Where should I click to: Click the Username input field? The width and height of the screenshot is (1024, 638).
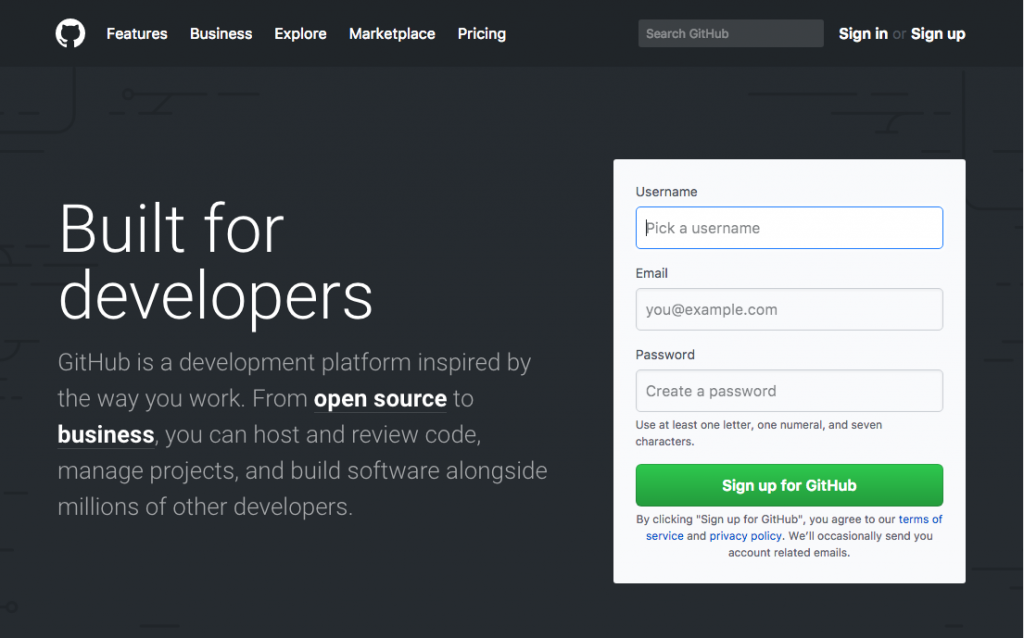[x=789, y=227]
